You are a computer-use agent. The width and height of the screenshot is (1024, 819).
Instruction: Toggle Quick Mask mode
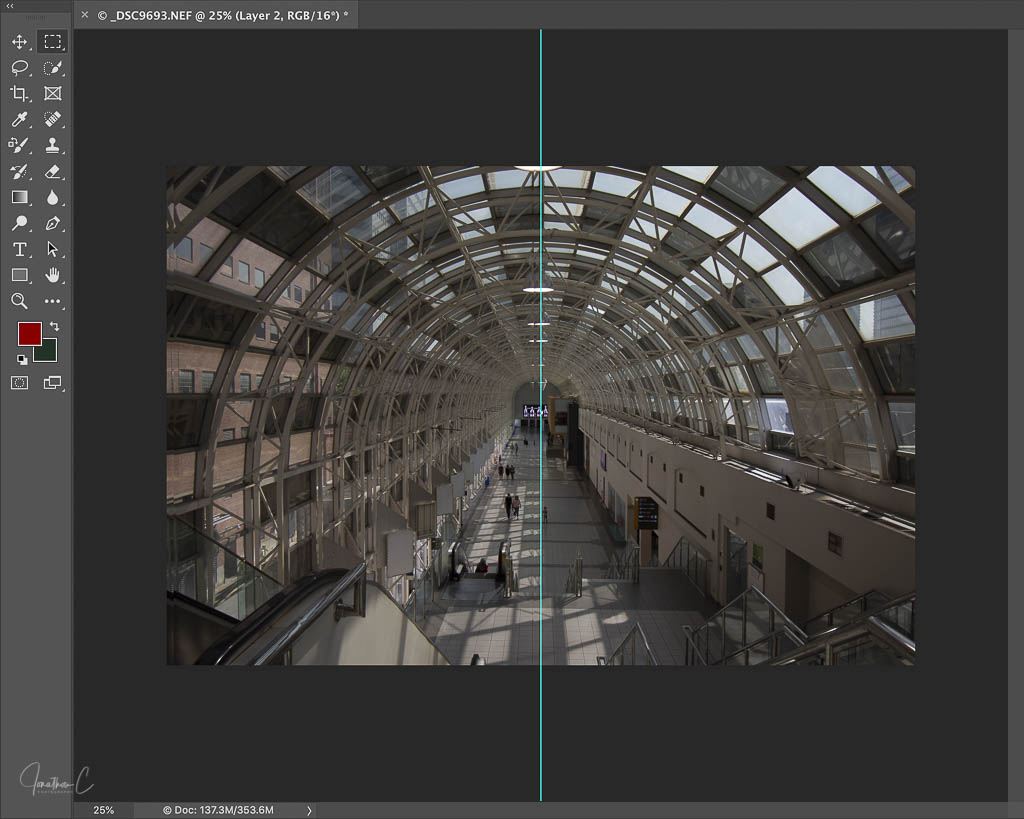point(19,382)
